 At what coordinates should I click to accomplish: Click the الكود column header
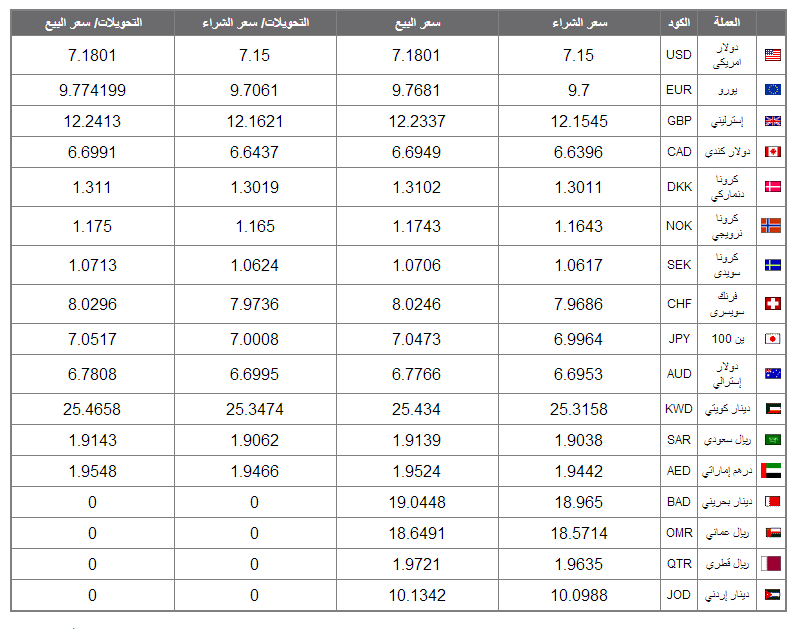pos(679,23)
